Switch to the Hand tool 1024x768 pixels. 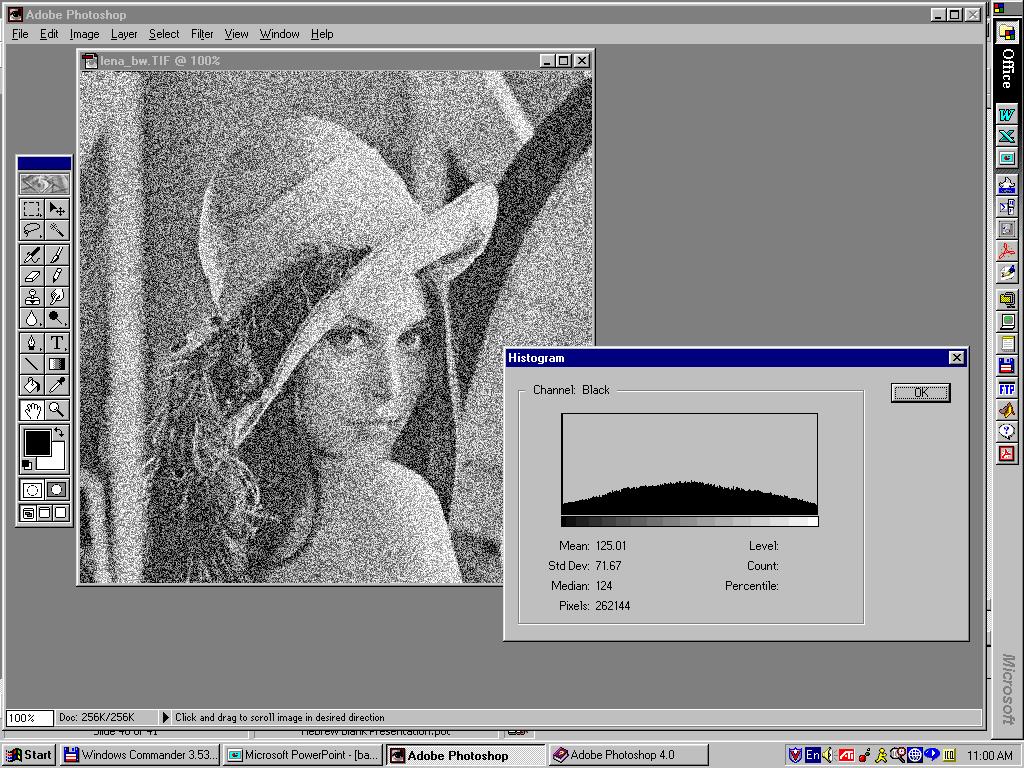pos(31,410)
